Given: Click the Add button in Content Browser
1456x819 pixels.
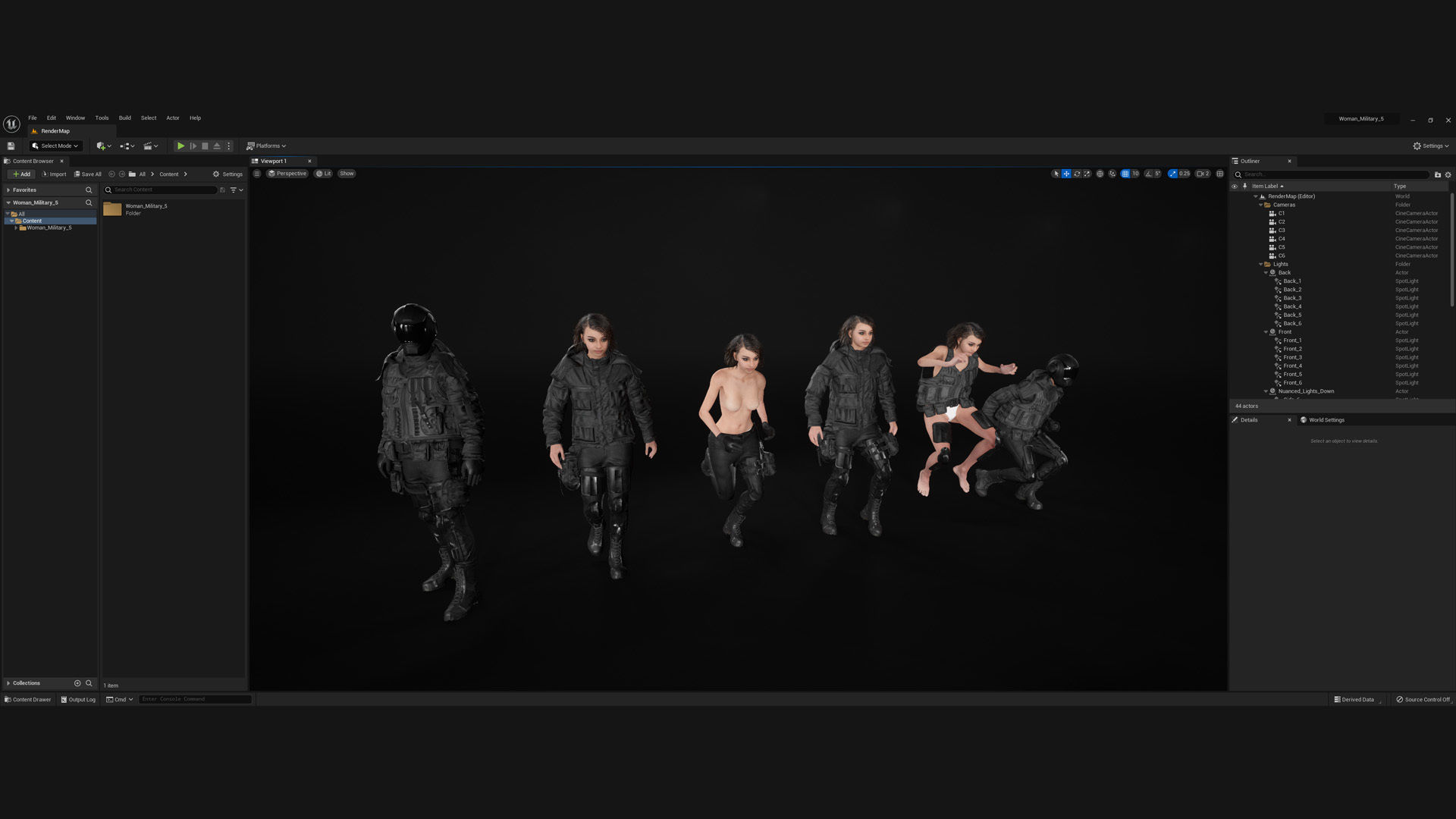Looking at the screenshot, I should [21, 174].
